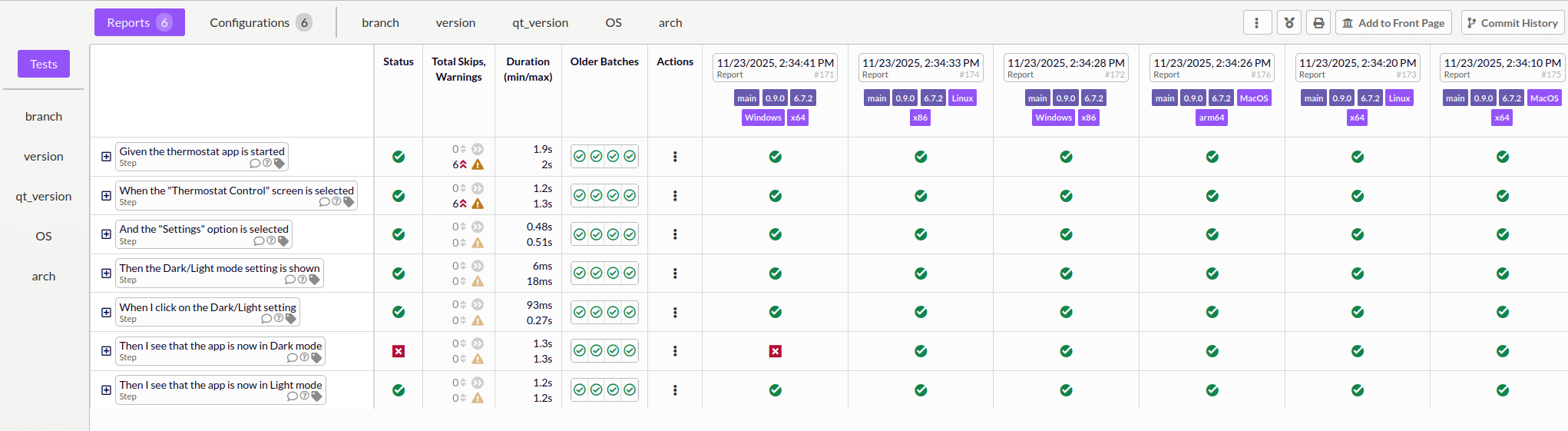The width and height of the screenshot is (1568, 431).
Task: Open Commit History
Action: (x=1512, y=23)
